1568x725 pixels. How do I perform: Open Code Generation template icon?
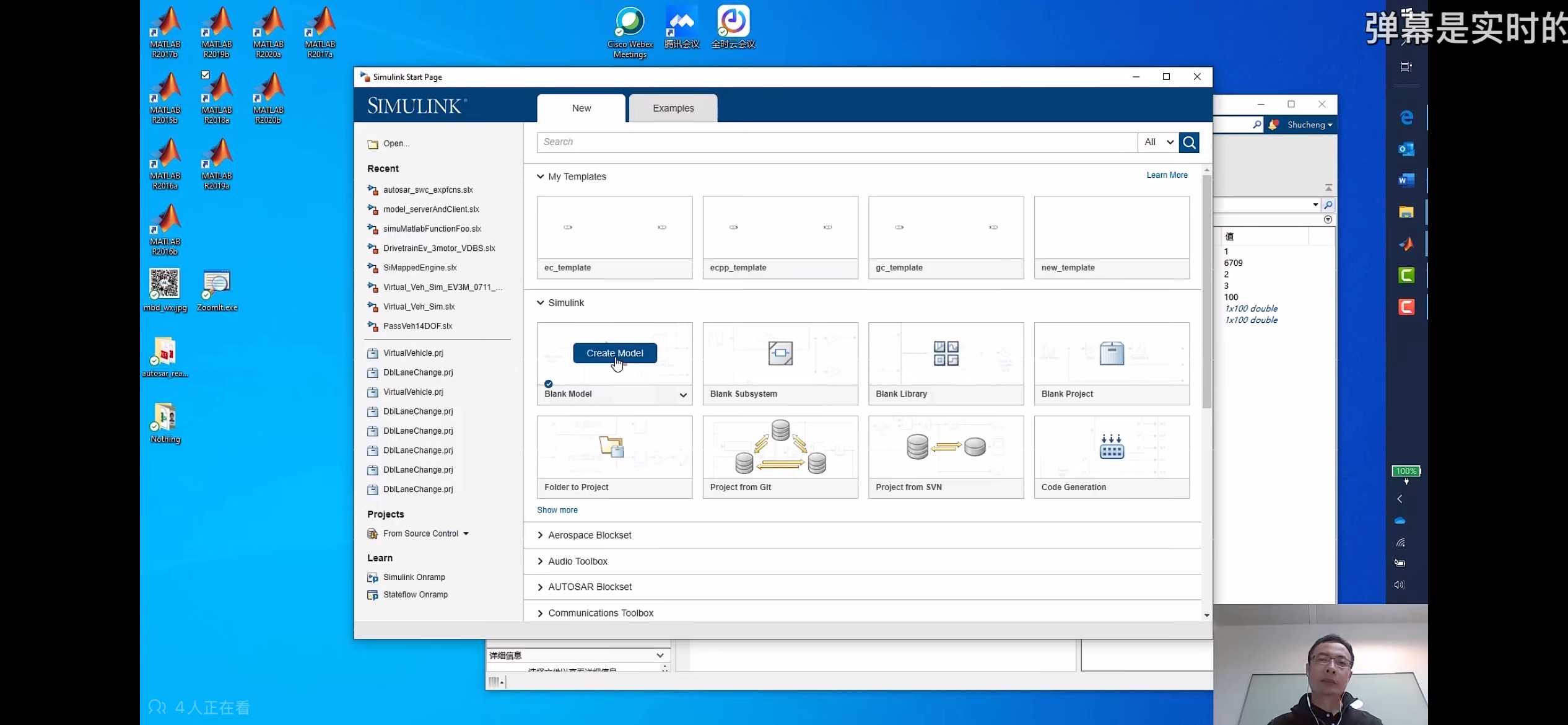pyautogui.click(x=1111, y=447)
